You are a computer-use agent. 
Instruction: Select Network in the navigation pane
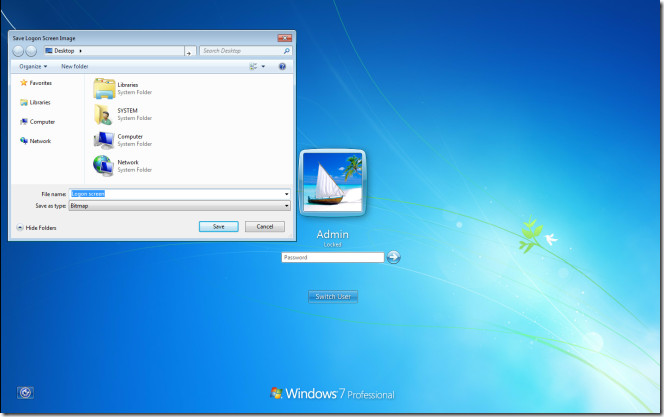click(x=36, y=141)
